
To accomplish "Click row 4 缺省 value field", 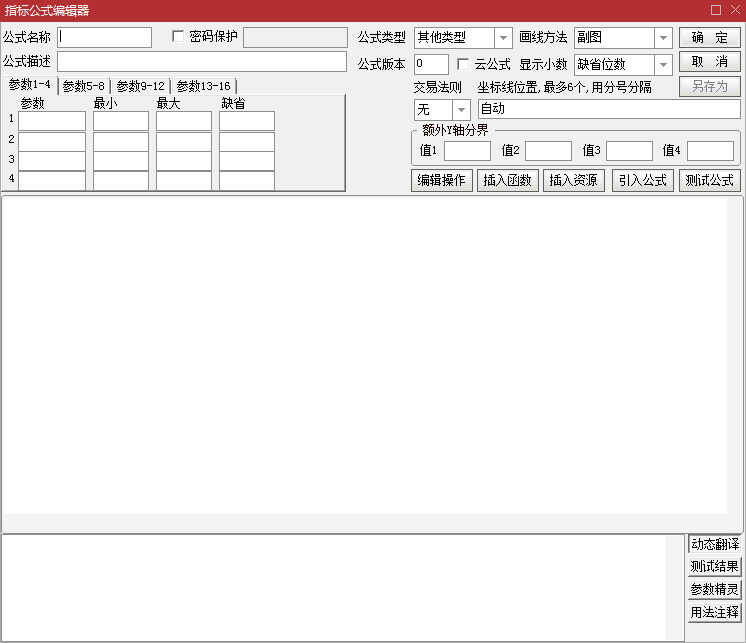I will [x=247, y=181].
